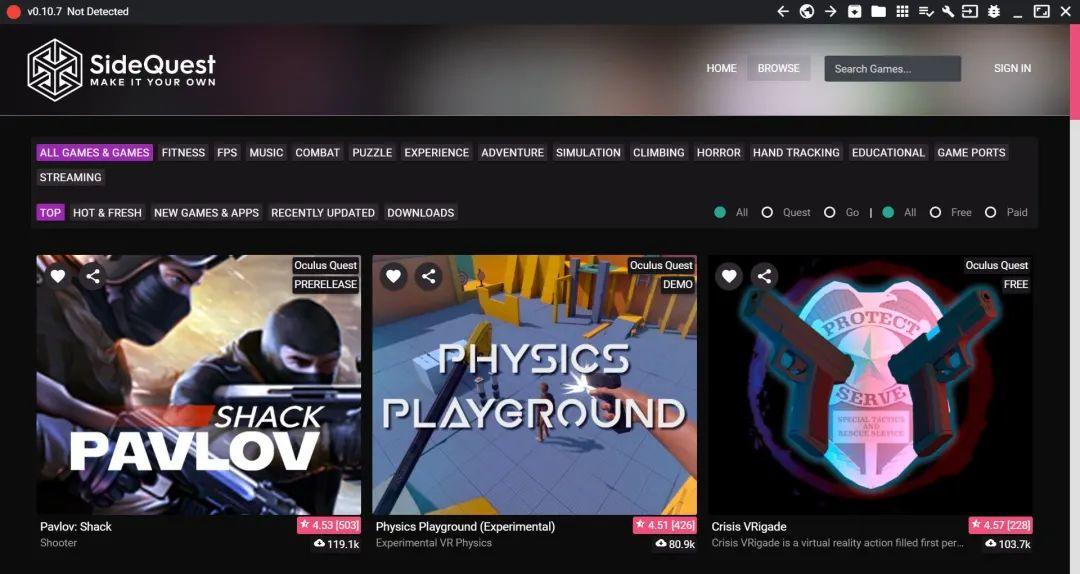Click the back arrow in top toolbar
The height and width of the screenshot is (574, 1080).
coord(783,12)
